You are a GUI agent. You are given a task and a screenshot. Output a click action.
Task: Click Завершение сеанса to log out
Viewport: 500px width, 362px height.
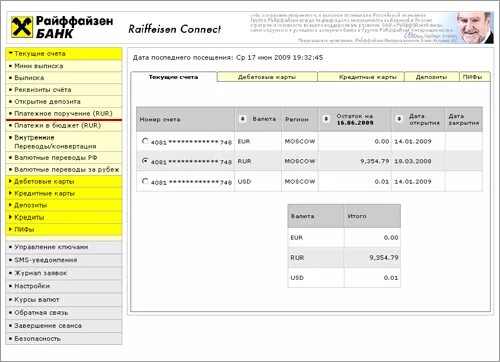click(x=64, y=326)
